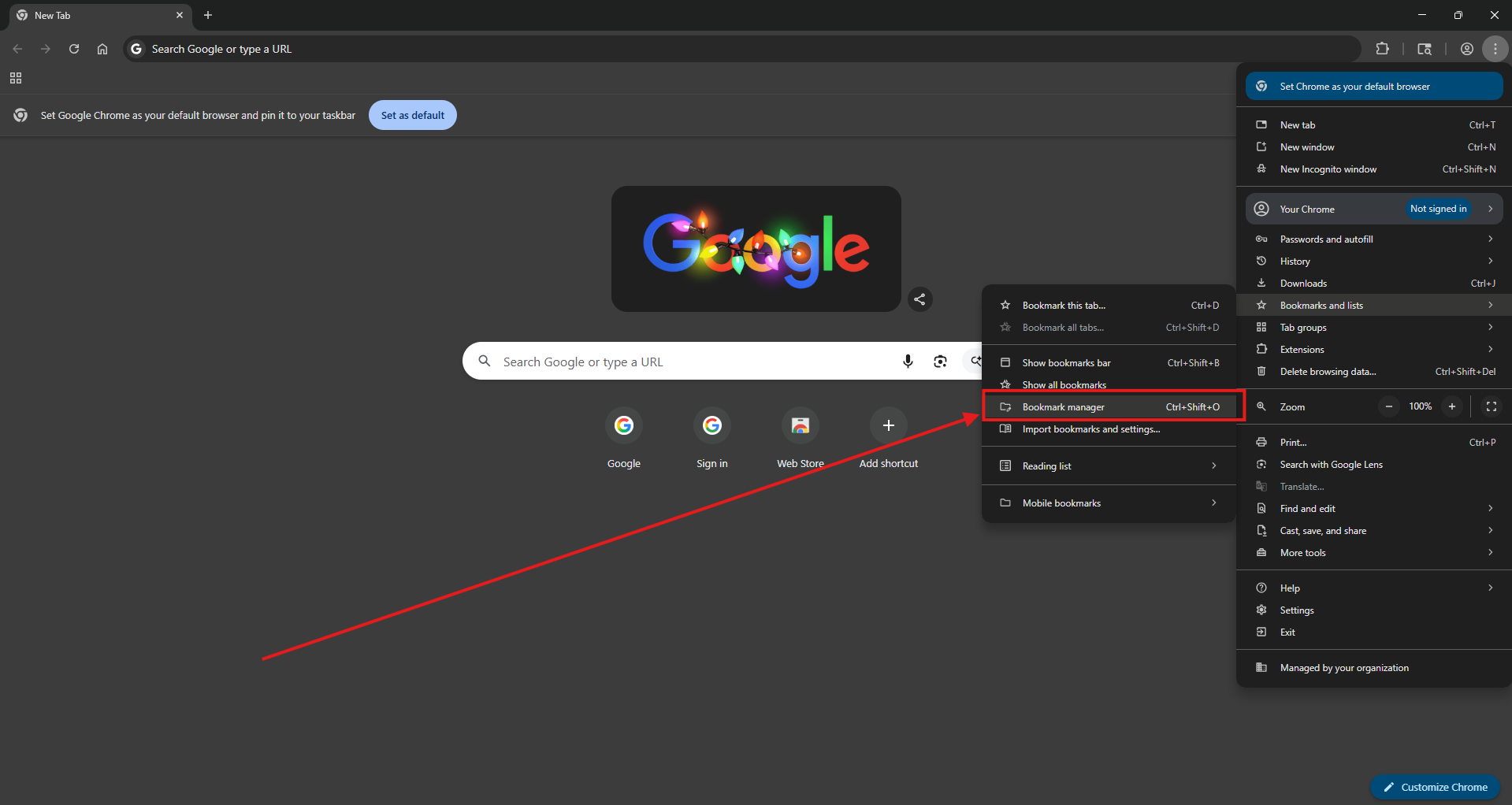Choose Delete browsing data… entry

click(1374, 371)
